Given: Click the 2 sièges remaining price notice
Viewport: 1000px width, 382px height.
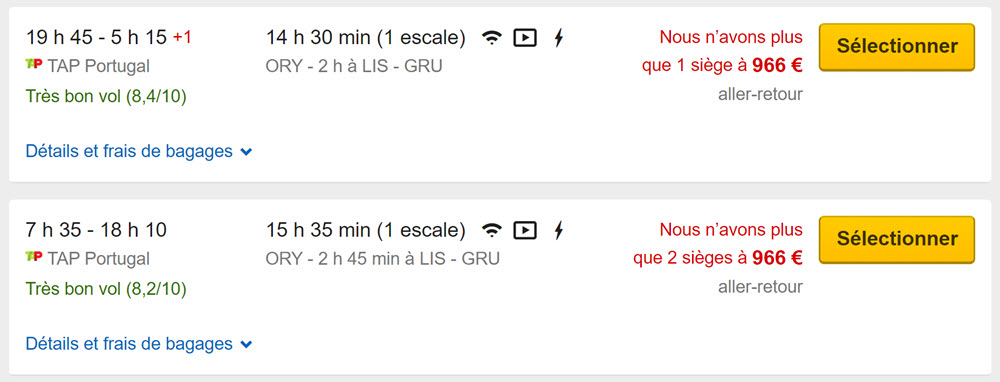Looking at the screenshot, I should (x=717, y=244).
